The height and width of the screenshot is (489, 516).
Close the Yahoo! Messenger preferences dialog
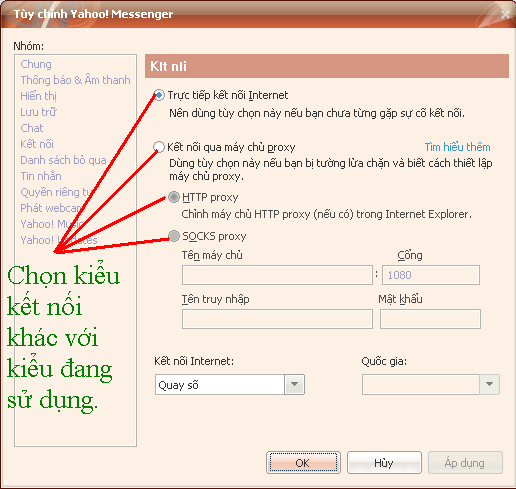[x=505, y=14]
